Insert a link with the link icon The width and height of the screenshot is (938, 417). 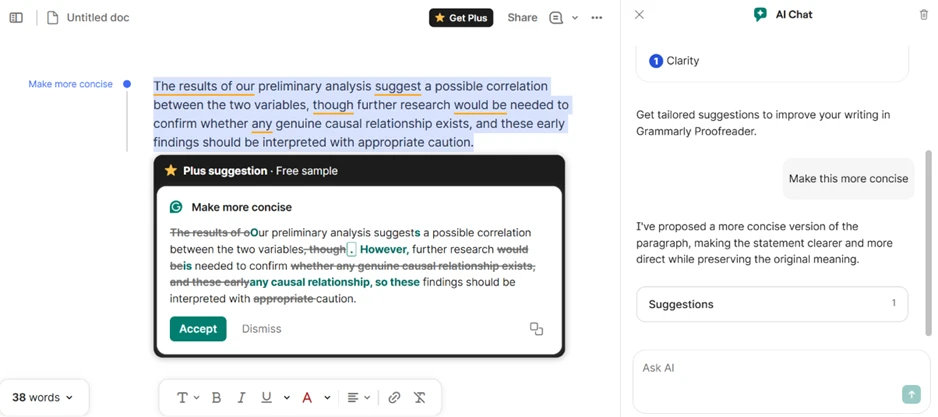point(394,397)
